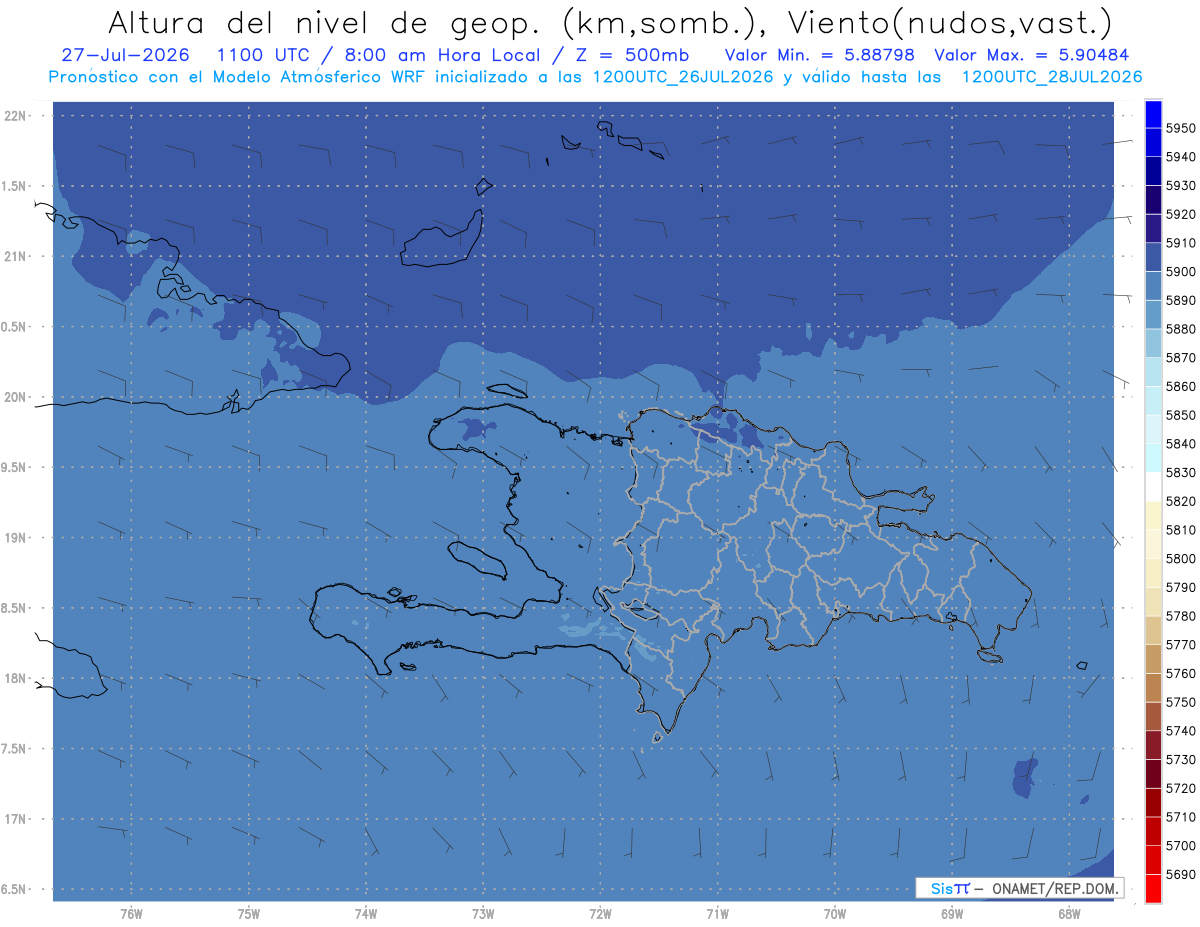
Task: Click the legend swatch between 5720 and 5730
Action: point(1153,773)
